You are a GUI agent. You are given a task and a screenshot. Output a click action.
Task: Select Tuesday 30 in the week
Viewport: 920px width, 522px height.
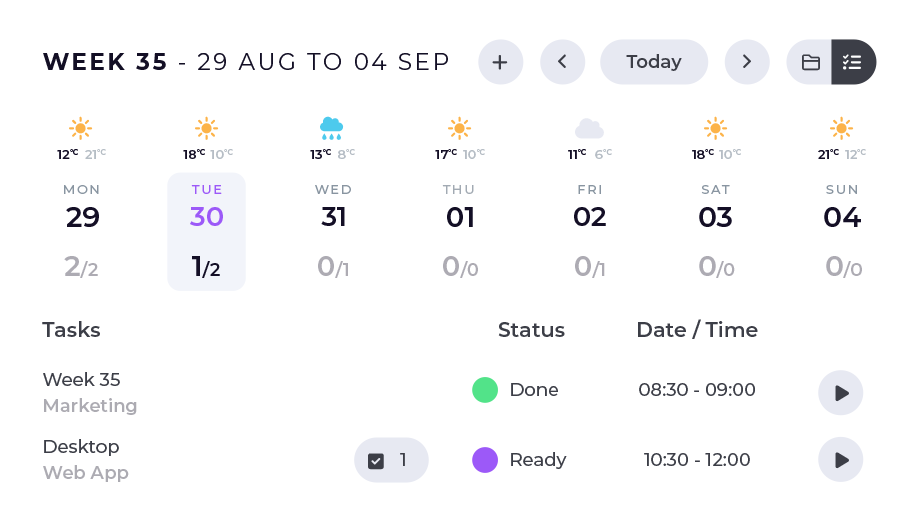point(207,231)
